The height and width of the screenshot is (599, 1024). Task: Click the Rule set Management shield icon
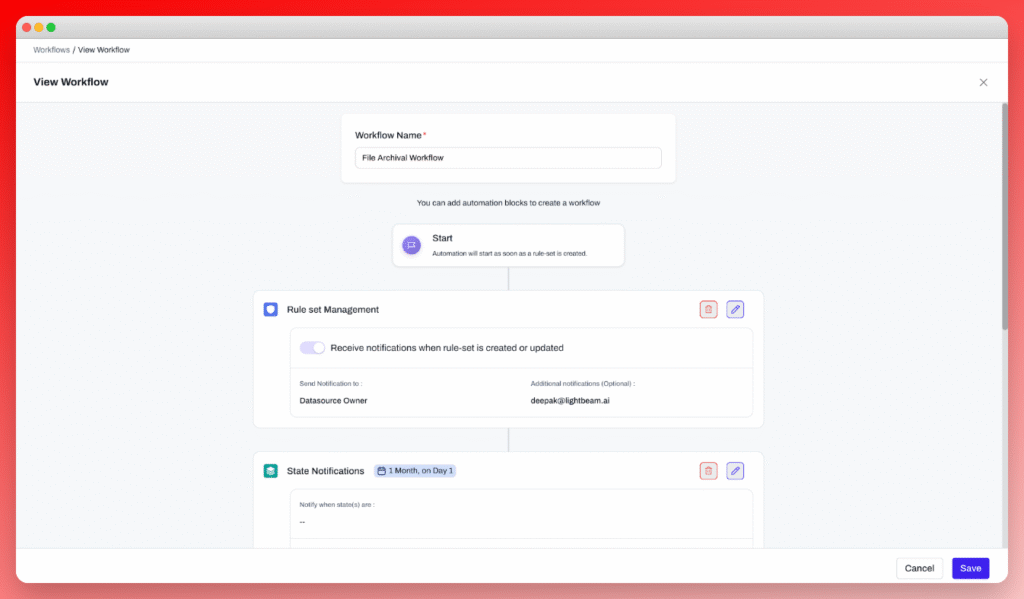[270, 310]
